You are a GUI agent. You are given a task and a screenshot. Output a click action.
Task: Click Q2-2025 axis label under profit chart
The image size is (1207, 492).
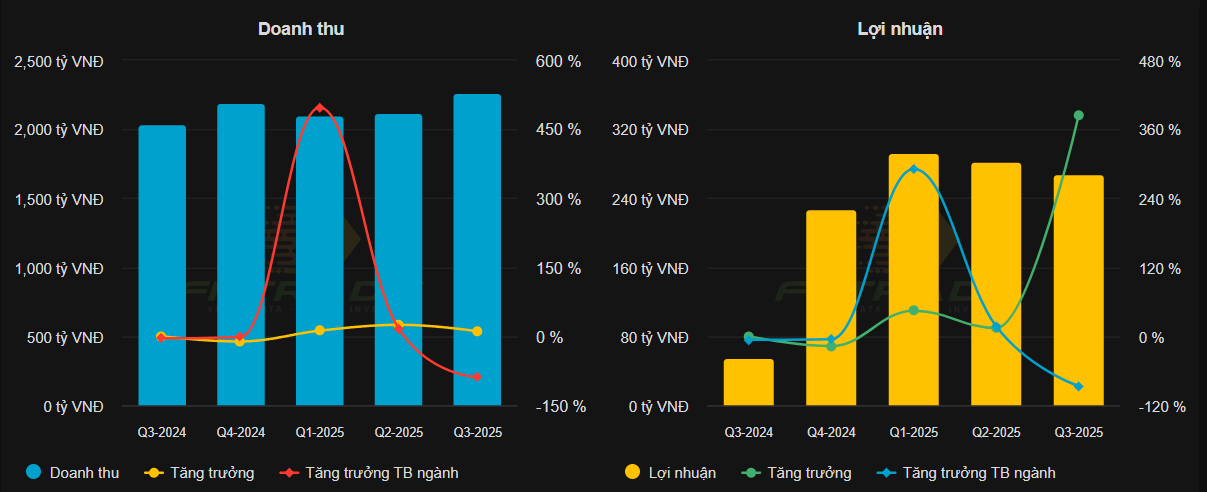point(996,433)
